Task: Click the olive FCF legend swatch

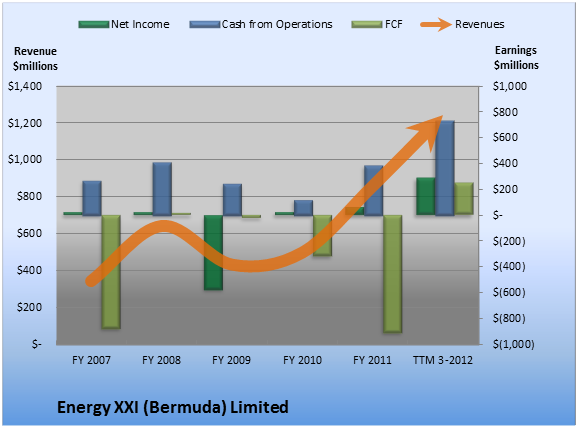Action: pyautogui.click(x=367, y=24)
